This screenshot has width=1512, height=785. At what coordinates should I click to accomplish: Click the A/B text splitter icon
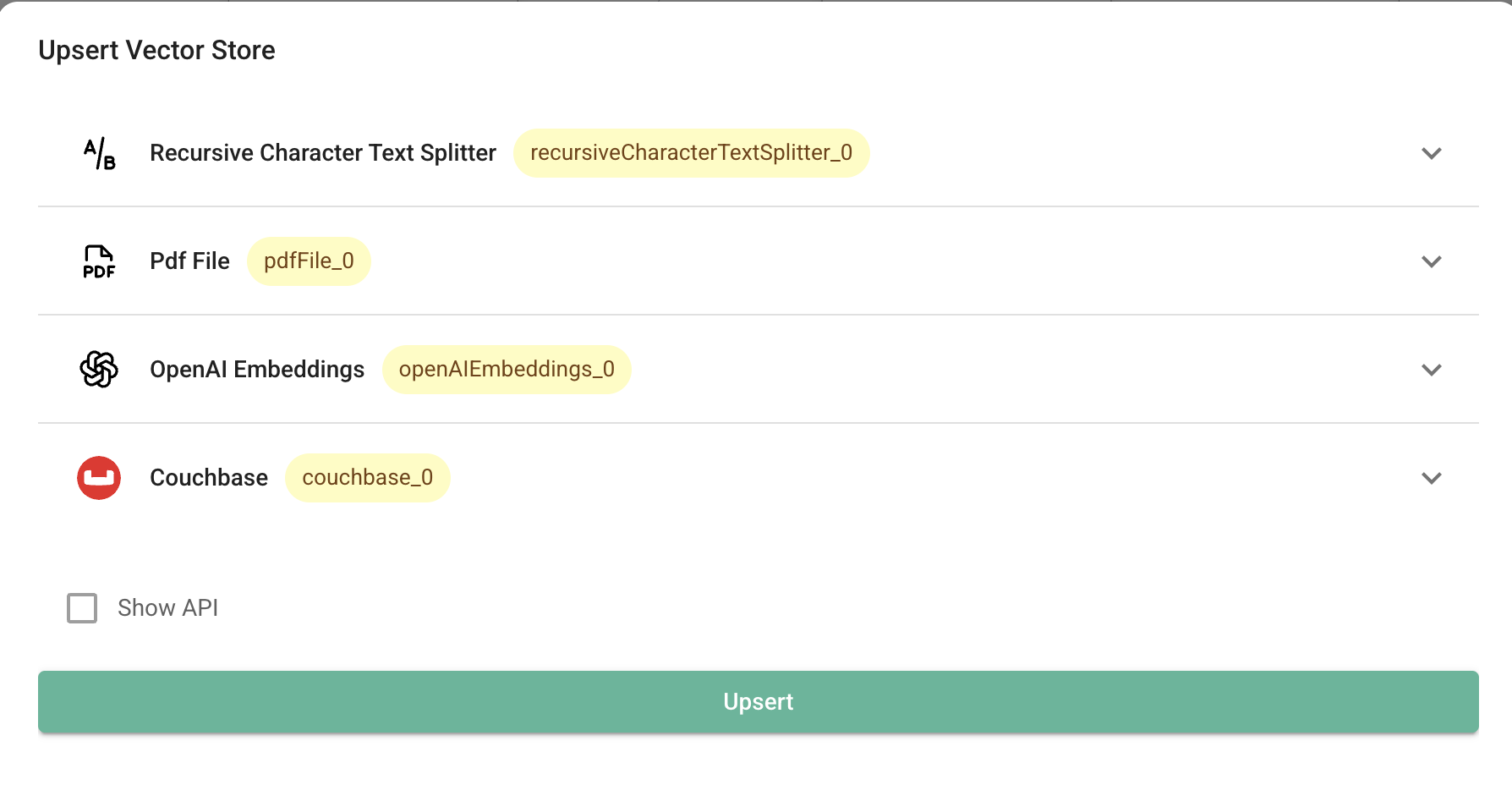coord(99,153)
